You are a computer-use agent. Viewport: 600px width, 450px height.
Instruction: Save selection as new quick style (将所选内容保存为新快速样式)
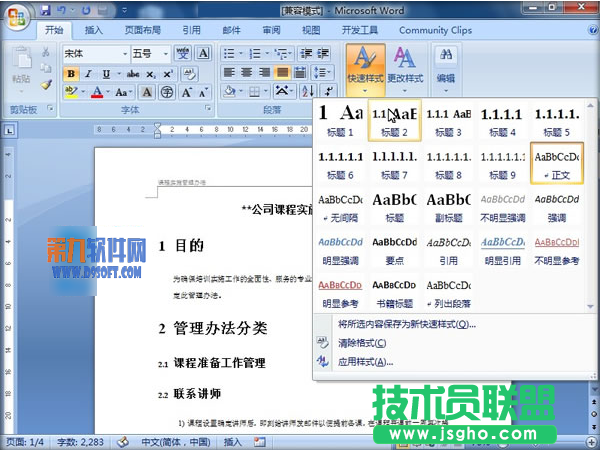click(x=407, y=324)
